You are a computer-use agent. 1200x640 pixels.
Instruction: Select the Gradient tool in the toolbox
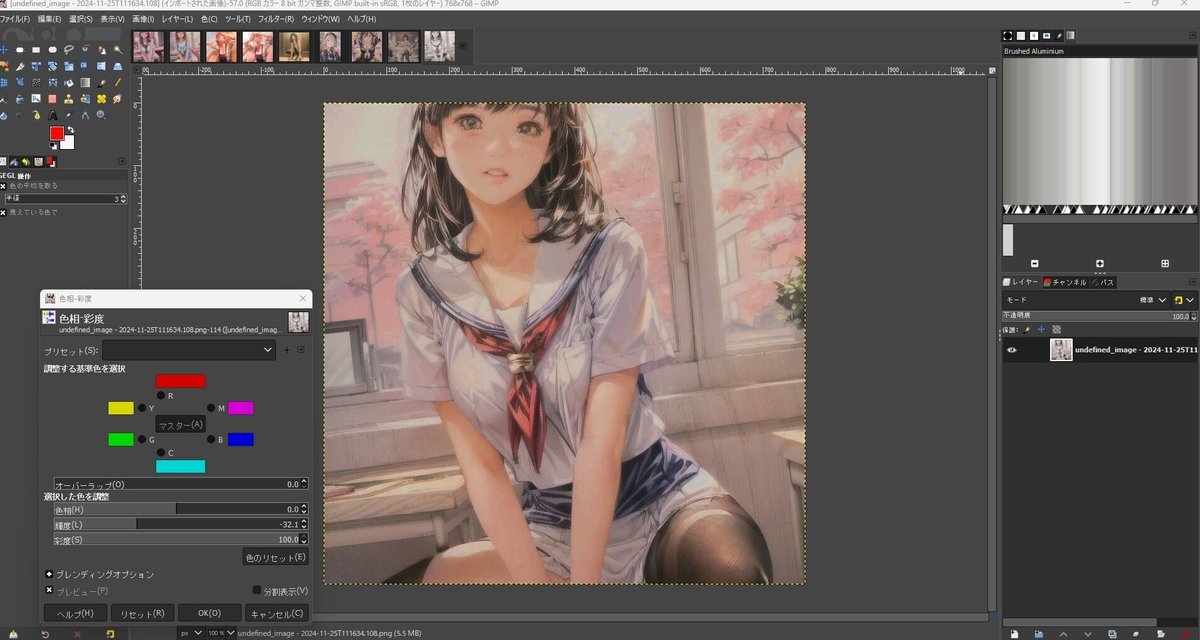[x=85, y=81]
